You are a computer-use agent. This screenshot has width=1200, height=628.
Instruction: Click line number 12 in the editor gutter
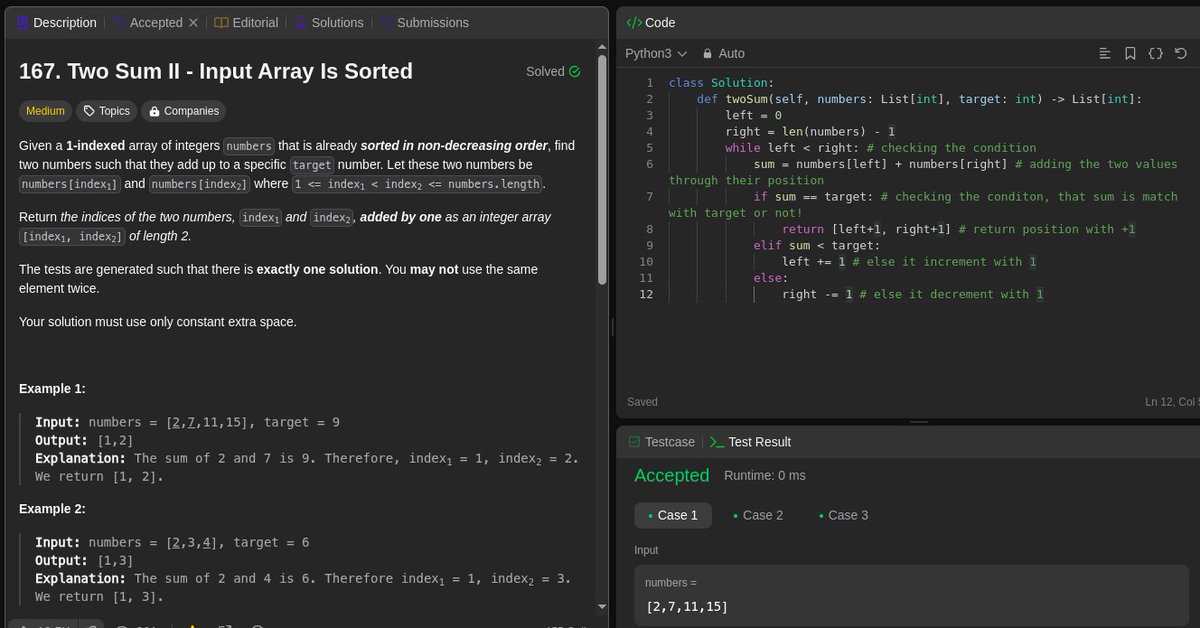(x=646, y=294)
